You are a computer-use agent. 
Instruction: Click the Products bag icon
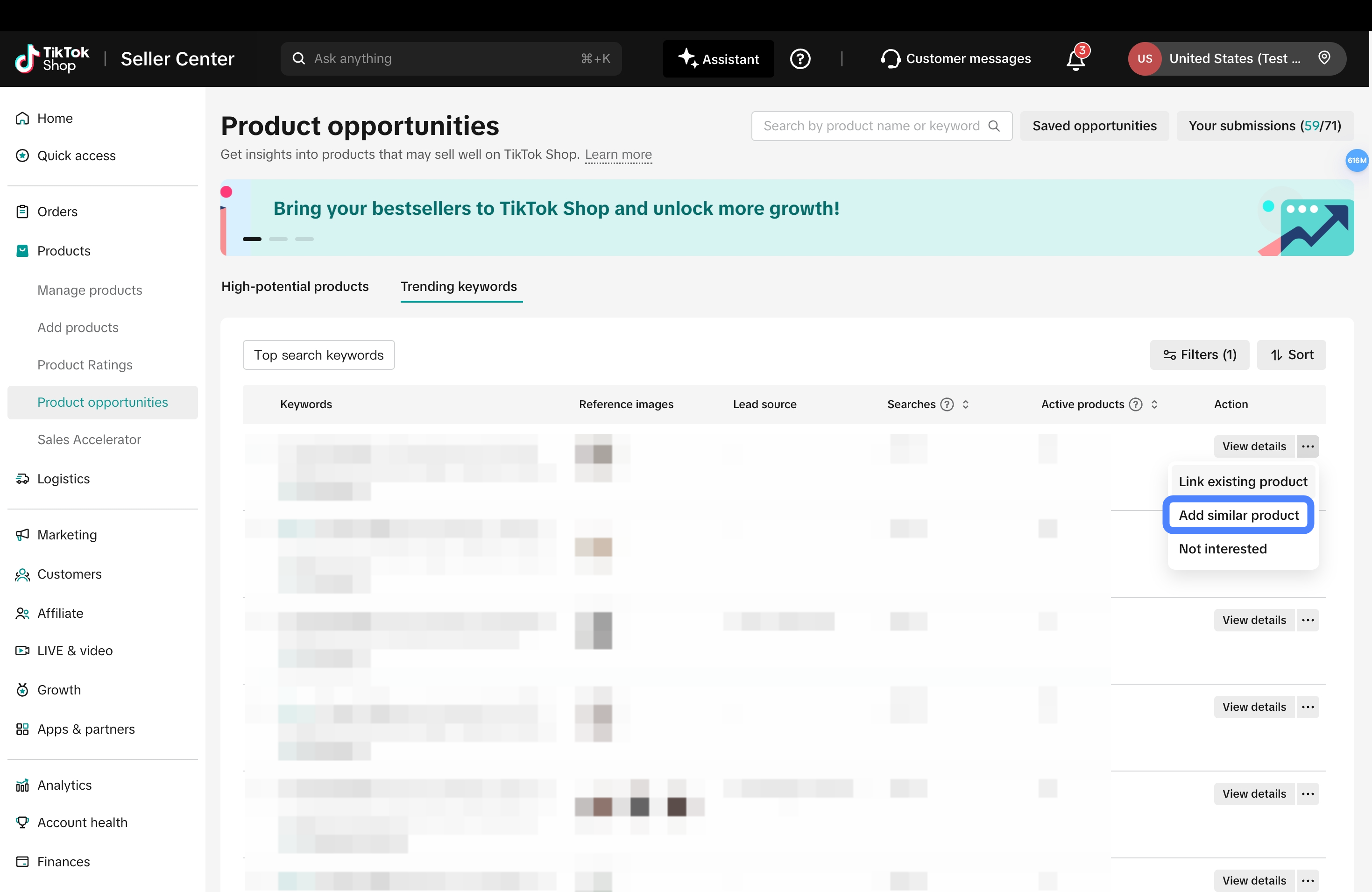pos(22,251)
